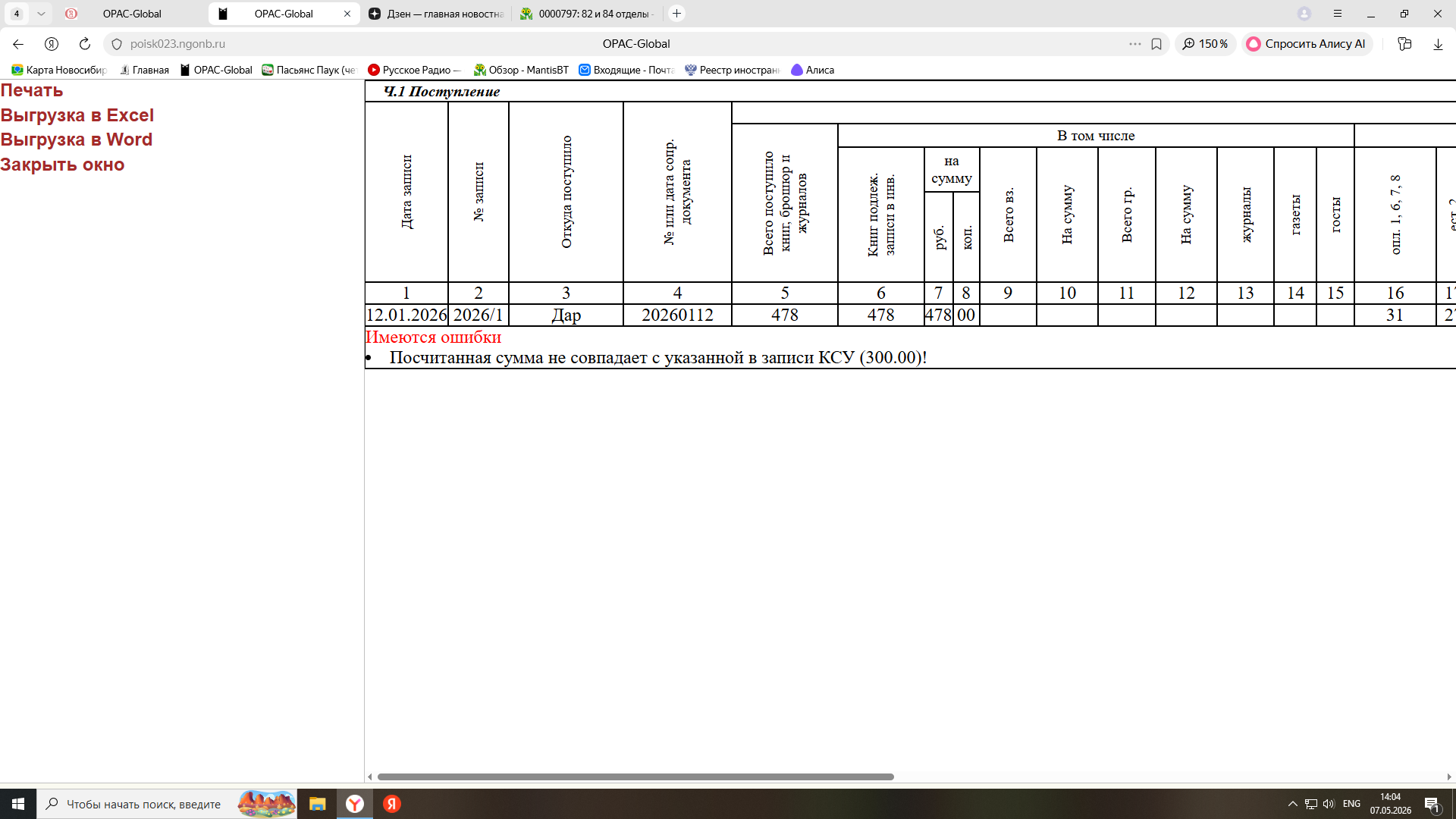Open the browser hamburger menu
1456x819 pixels.
1338,14
